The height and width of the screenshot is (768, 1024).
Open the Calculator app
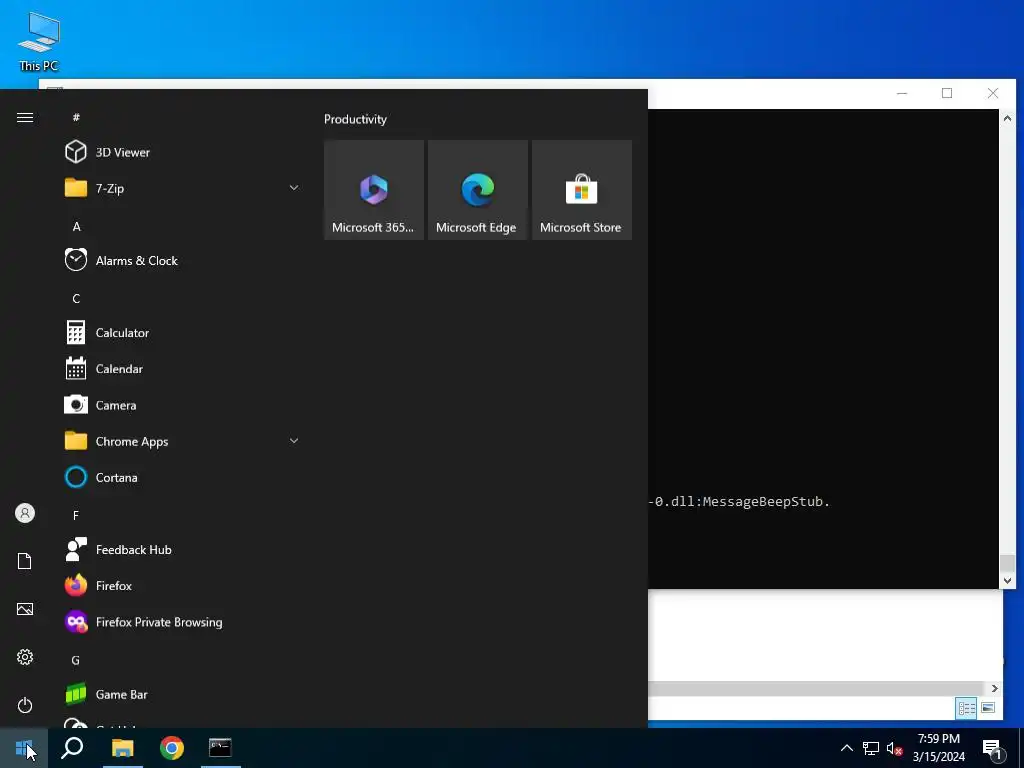pyautogui.click(x=180, y=332)
